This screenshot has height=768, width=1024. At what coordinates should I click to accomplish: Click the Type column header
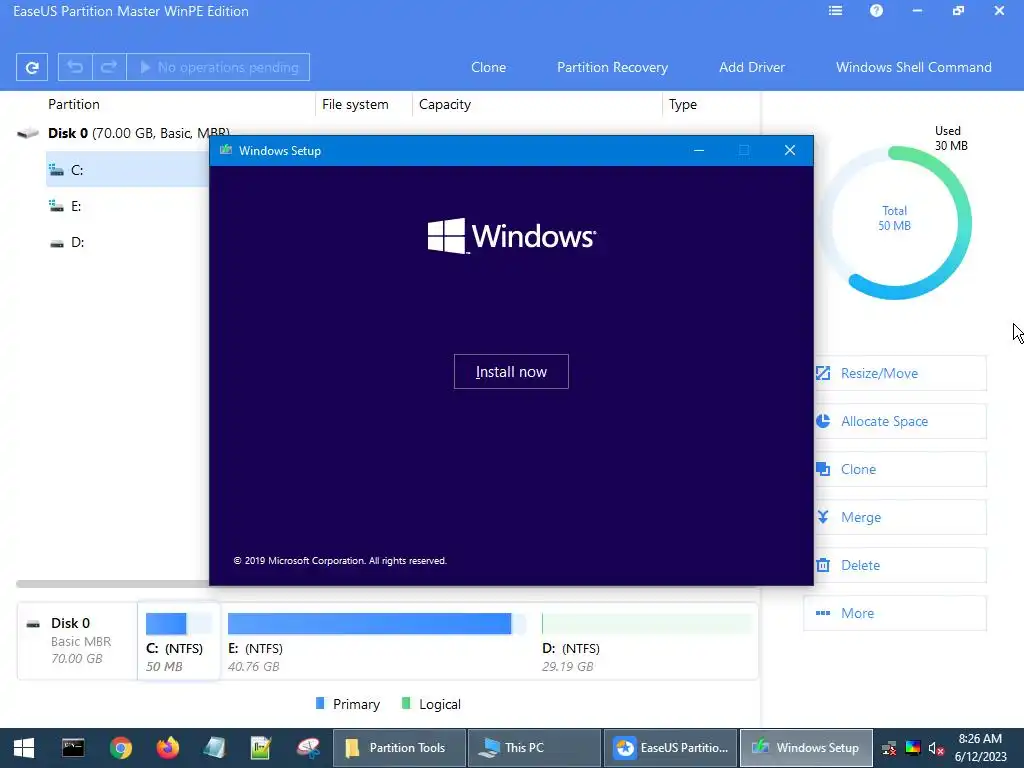tap(682, 104)
